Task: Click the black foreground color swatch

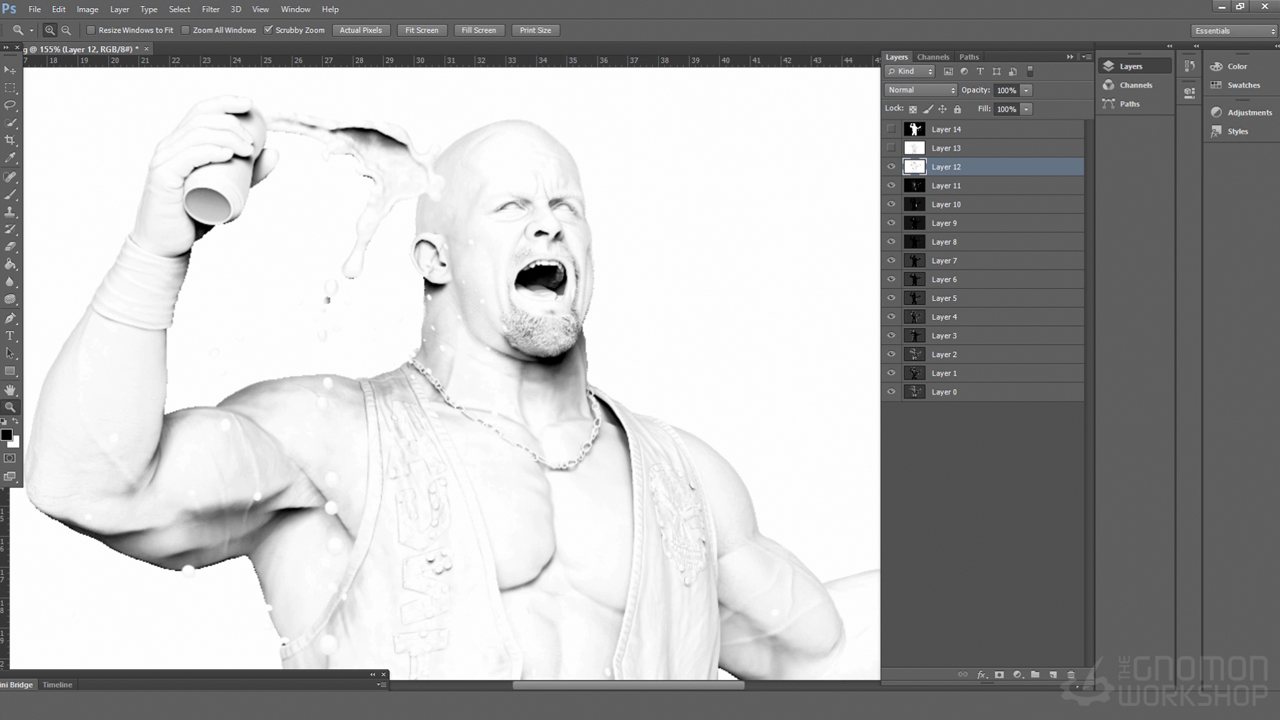Action: click(6, 435)
